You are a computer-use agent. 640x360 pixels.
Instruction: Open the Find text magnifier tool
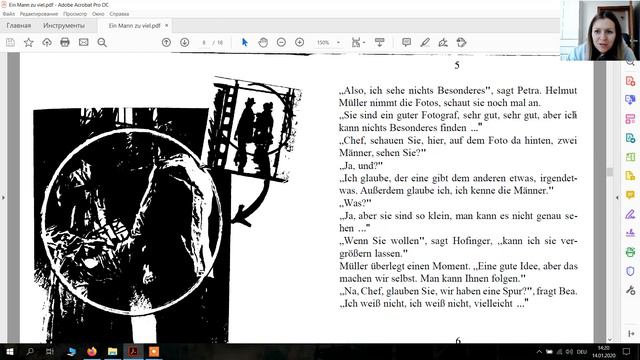point(102,42)
